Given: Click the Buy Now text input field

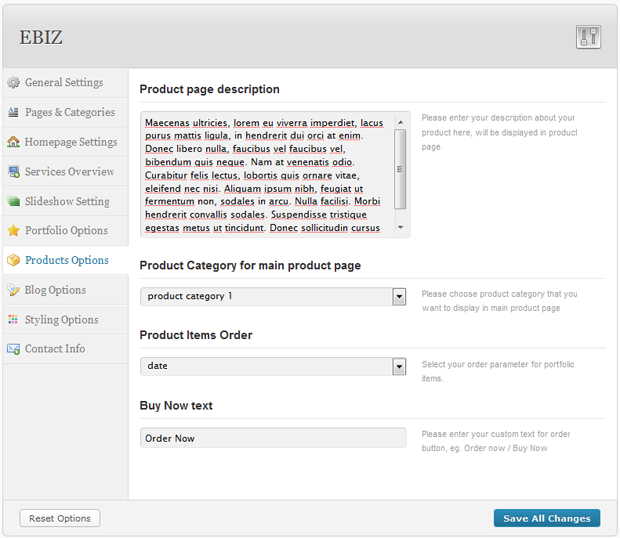Looking at the screenshot, I should (x=273, y=438).
